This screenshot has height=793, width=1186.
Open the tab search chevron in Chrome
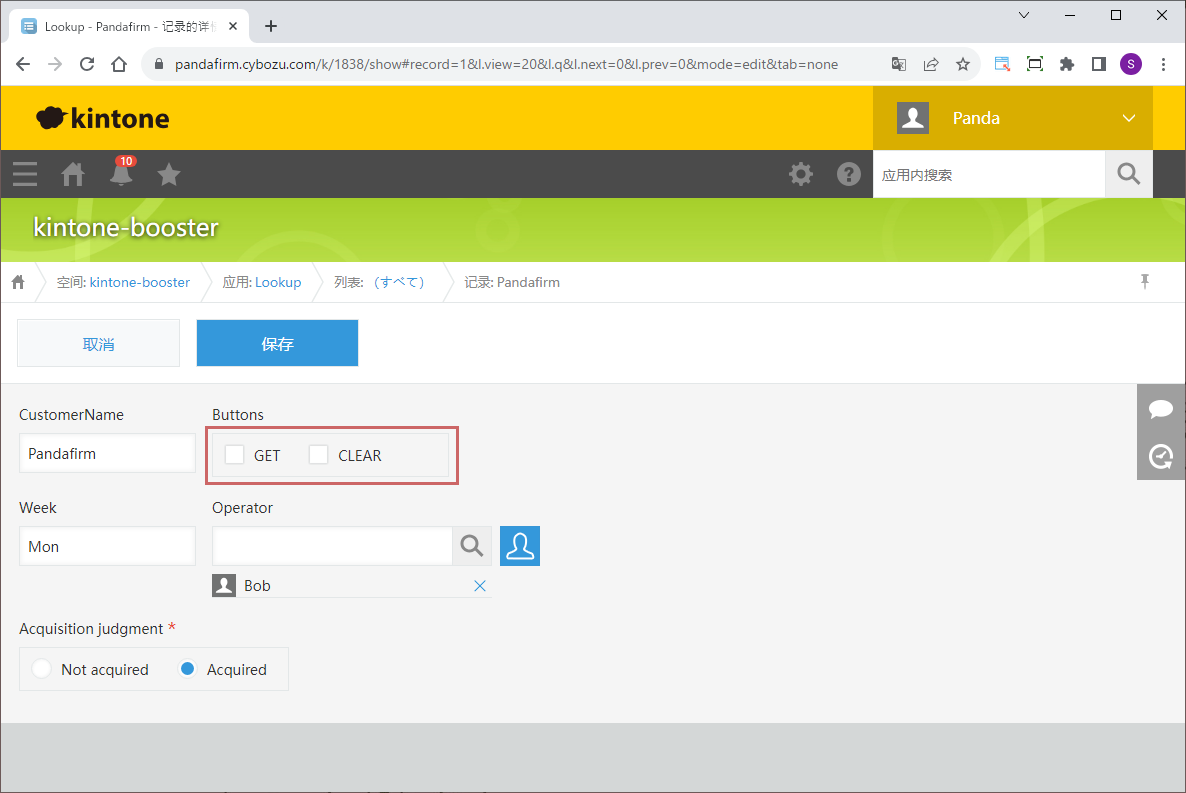[1024, 15]
